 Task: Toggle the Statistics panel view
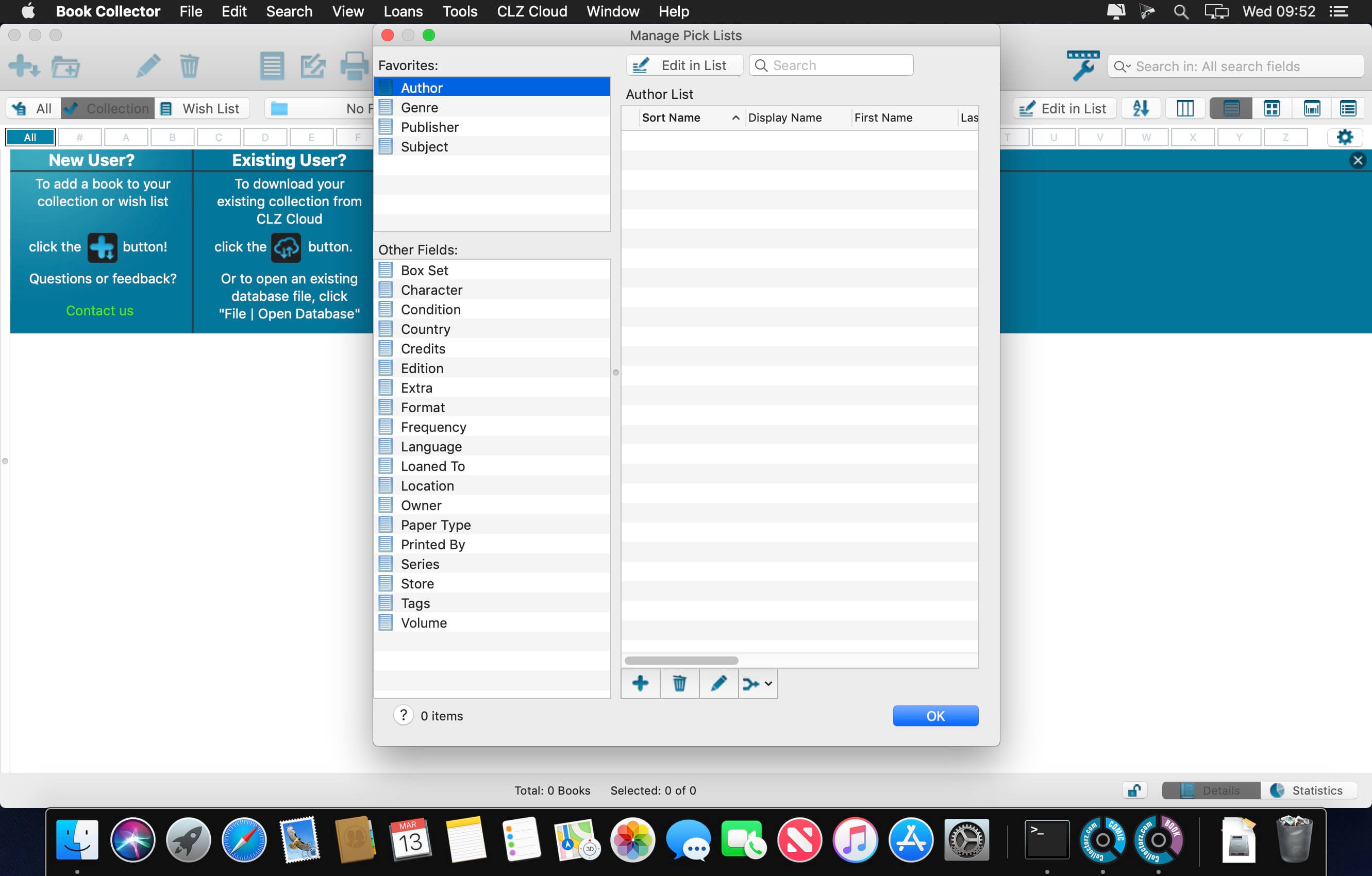coord(1308,790)
